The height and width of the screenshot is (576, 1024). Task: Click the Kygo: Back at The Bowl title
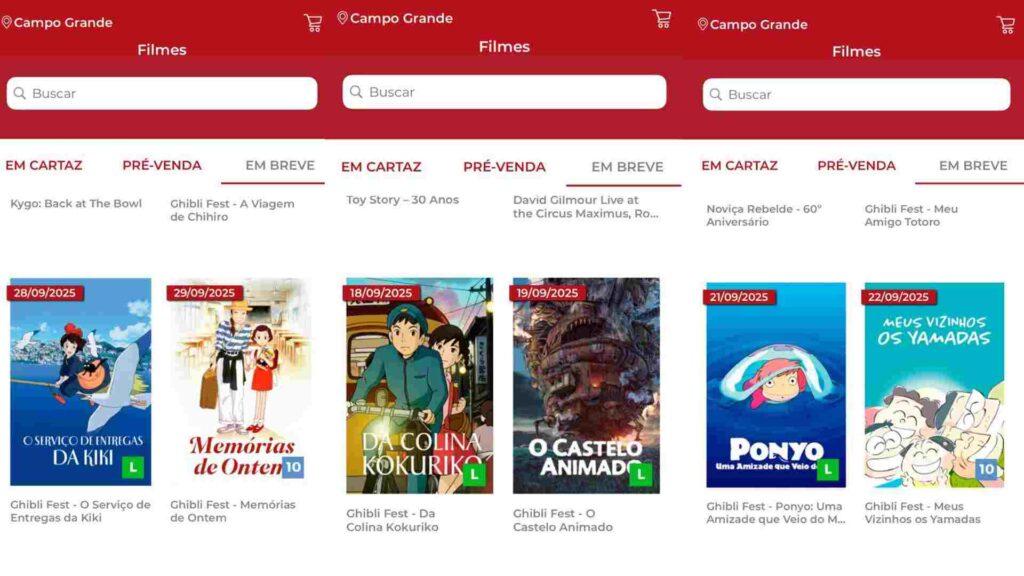[x=76, y=203]
